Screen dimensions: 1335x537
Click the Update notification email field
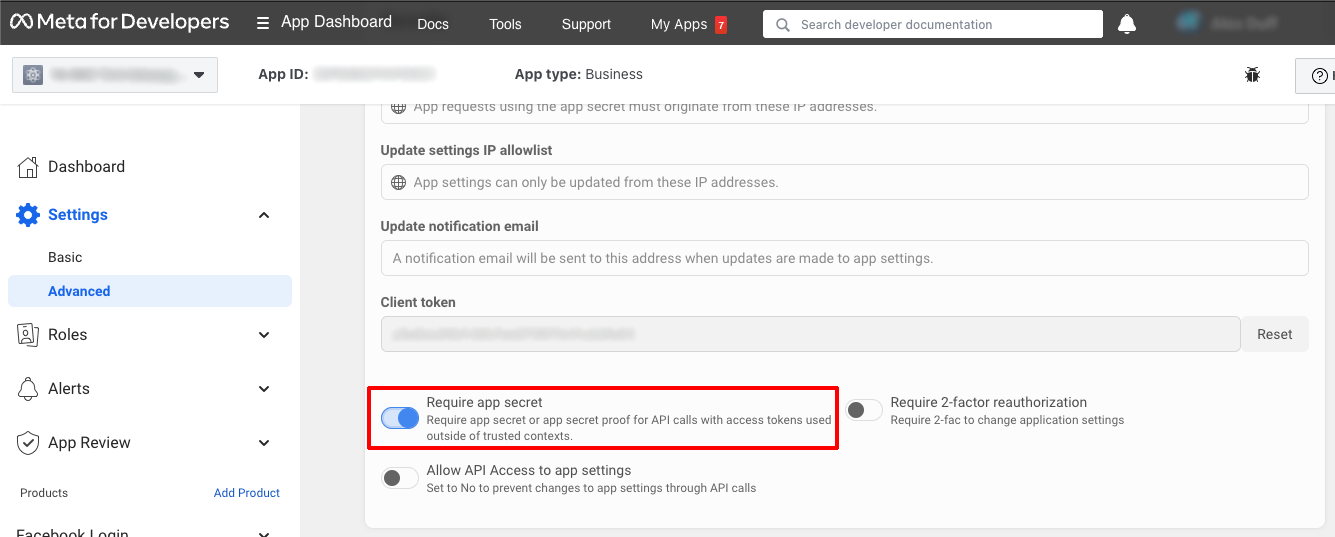pos(845,258)
